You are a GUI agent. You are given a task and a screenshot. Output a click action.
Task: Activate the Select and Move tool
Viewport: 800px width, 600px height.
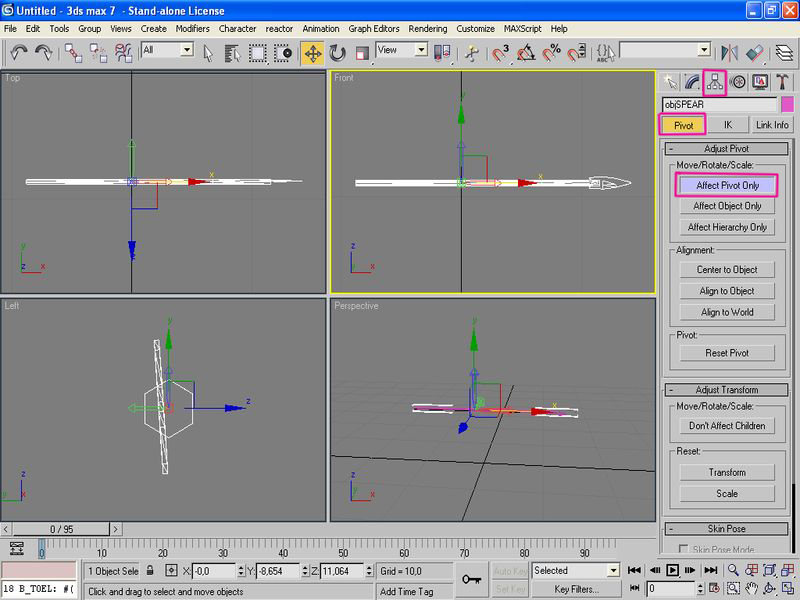[x=313, y=53]
